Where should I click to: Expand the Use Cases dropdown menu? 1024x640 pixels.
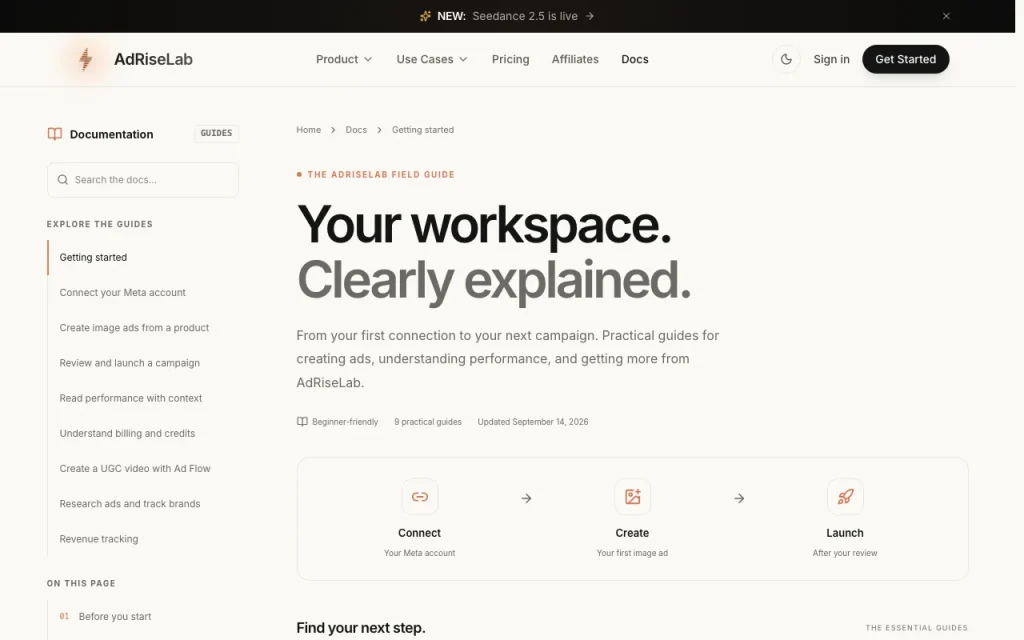click(x=432, y=59)
